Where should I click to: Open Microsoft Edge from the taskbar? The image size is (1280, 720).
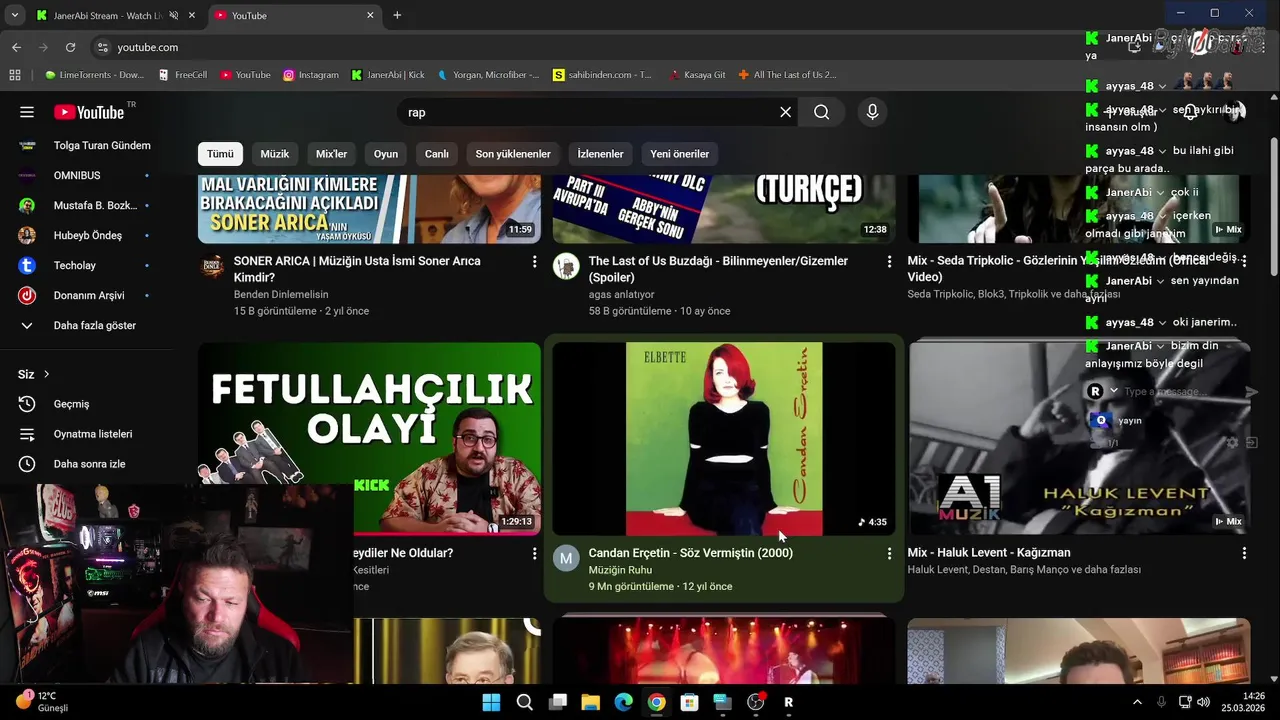(623, 702)
